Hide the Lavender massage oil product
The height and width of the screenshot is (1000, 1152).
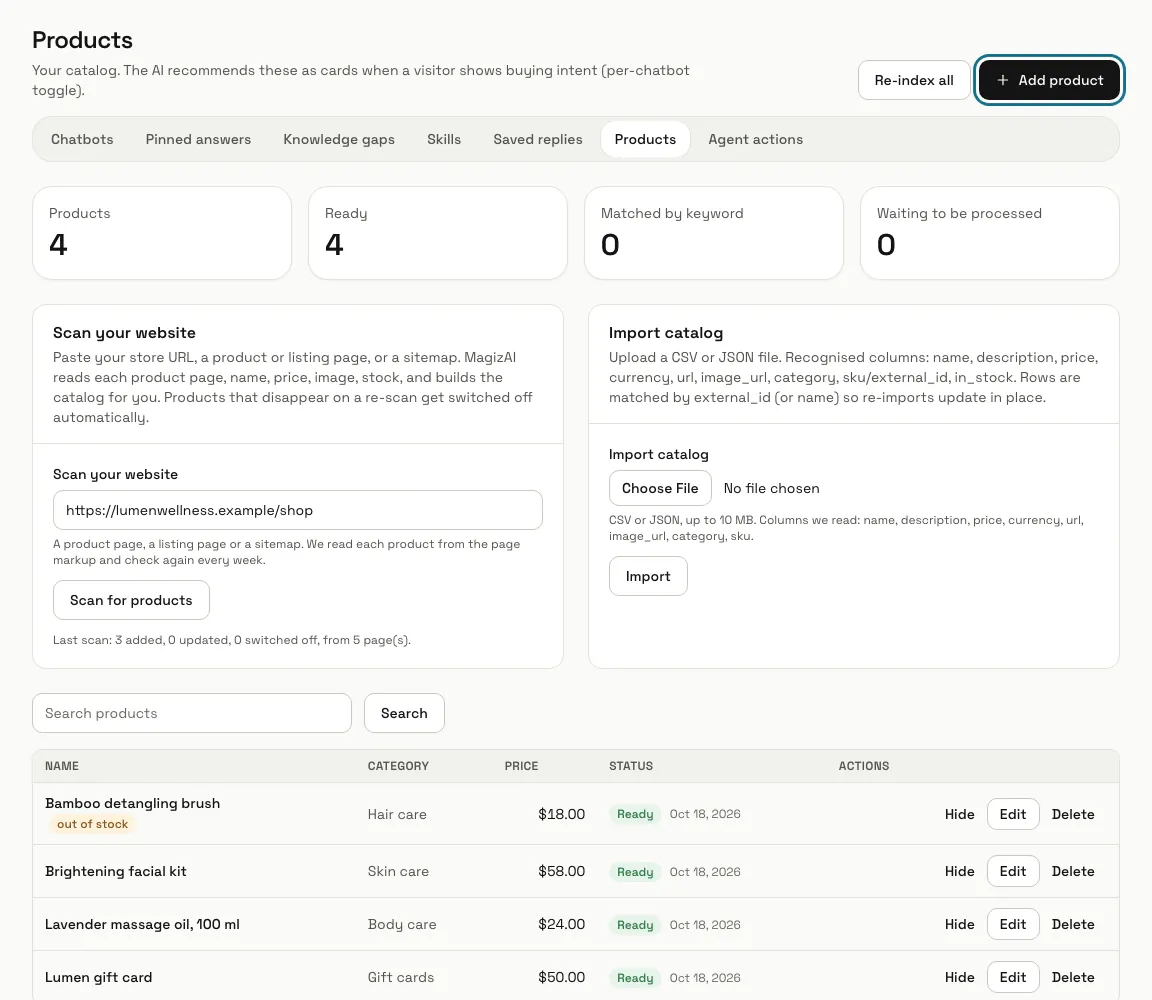point(960,924)
